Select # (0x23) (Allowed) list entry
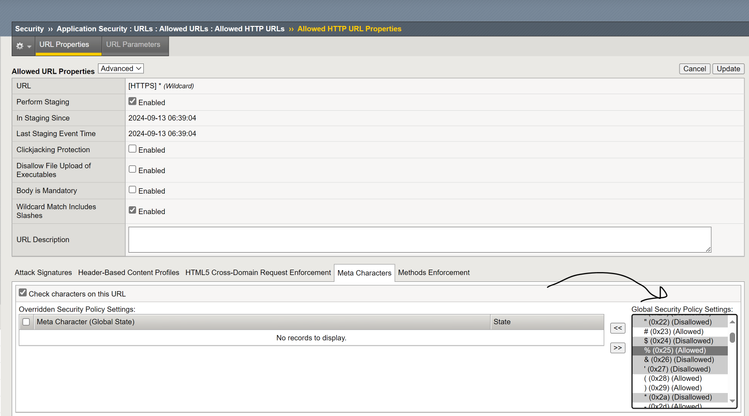The height and width of the screenshot is (416, 749). tap(680, 331)
